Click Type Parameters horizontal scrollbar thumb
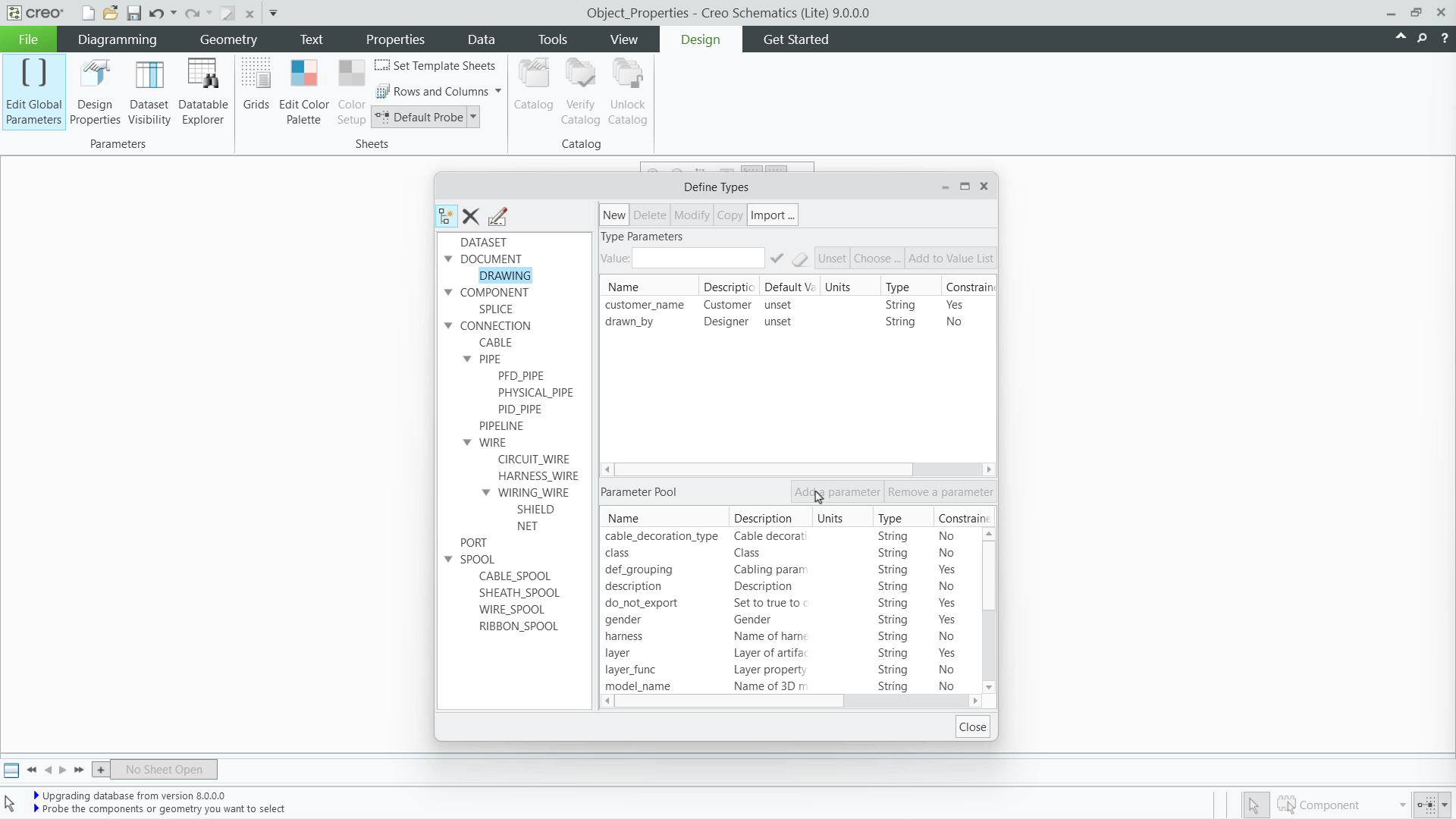The width and height of the screenshot is (1456, 819). (763, 469)
